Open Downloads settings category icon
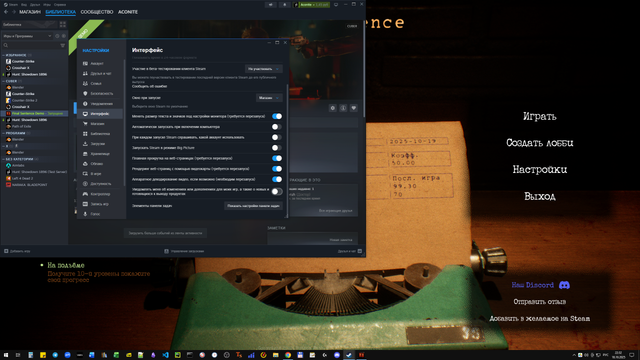The height and width of the screenshot is (360, 640). [x=85, y=144]
